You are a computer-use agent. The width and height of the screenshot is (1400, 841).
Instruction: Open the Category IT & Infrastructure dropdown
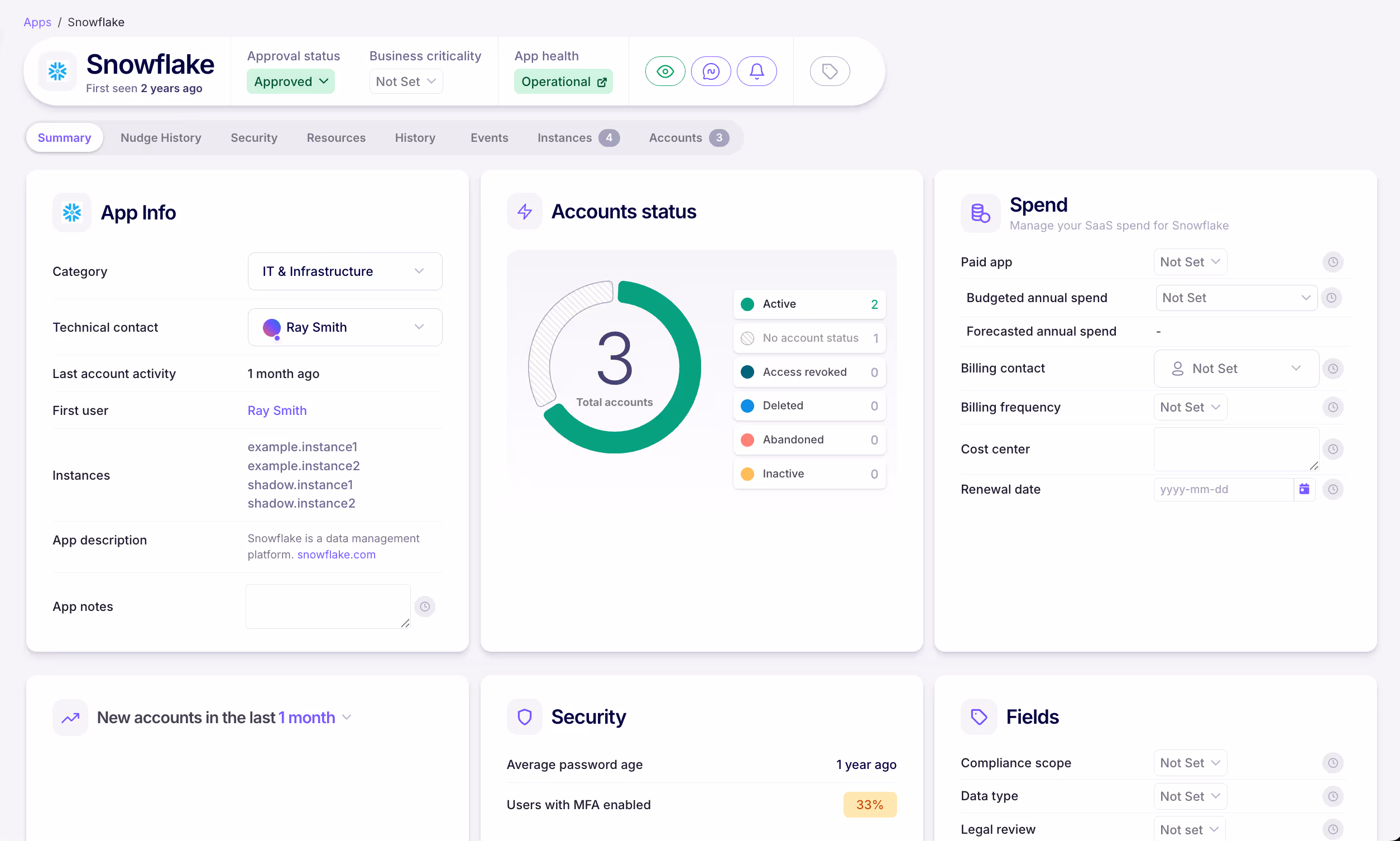(x=345, y=271)
